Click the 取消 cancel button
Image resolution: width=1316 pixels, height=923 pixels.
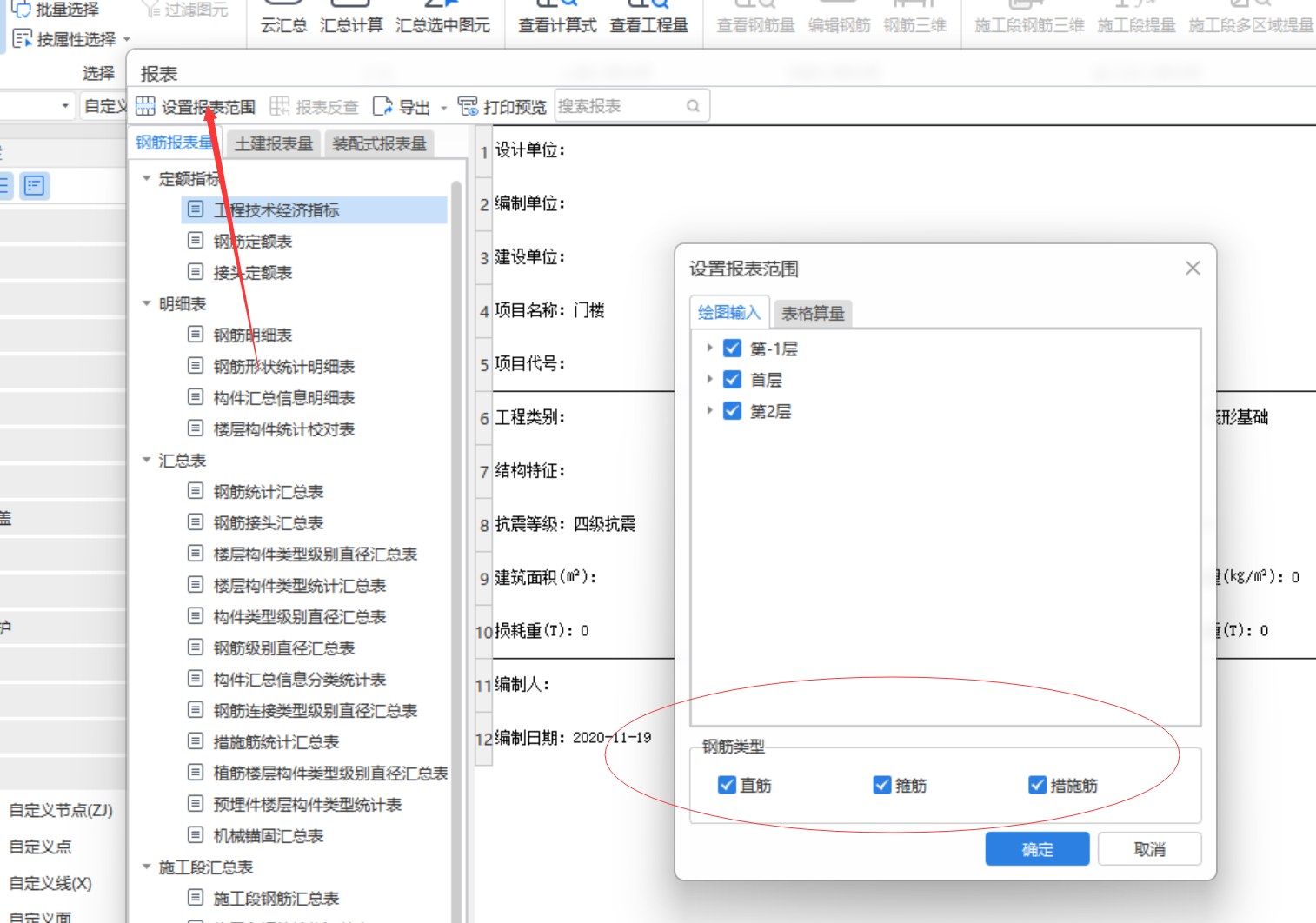tap(1149, 849)
